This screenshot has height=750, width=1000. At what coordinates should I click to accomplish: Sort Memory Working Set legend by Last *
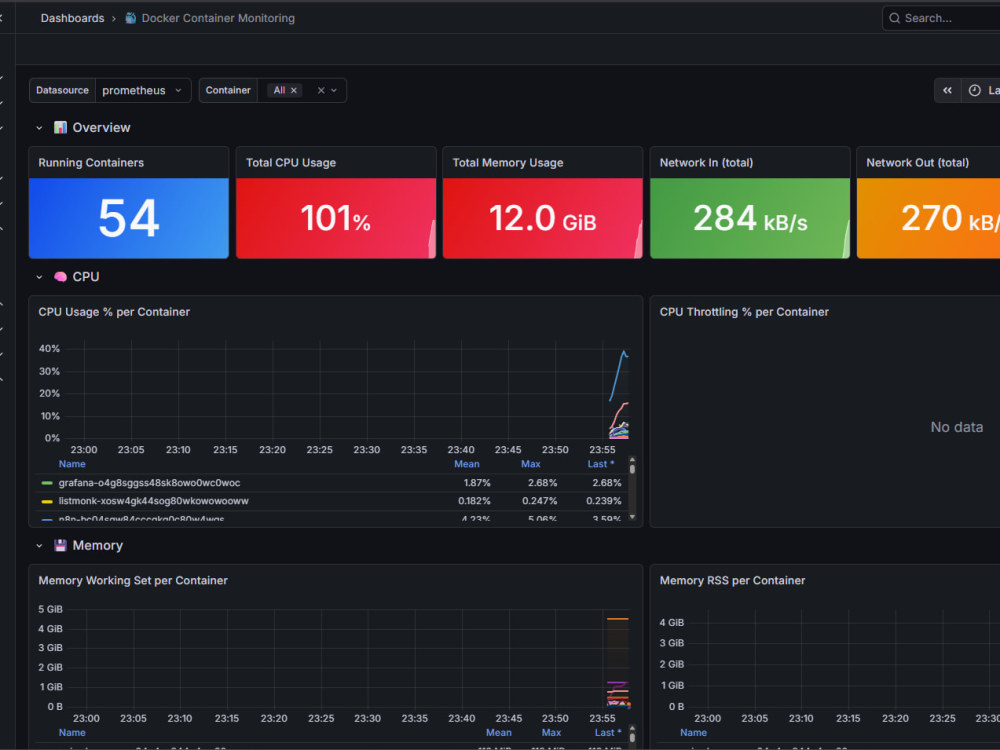coord(608,733)
